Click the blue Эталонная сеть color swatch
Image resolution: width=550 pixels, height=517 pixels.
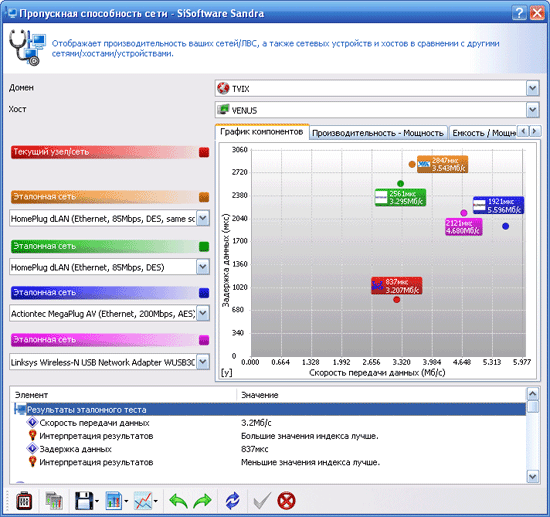click(204, 293)
